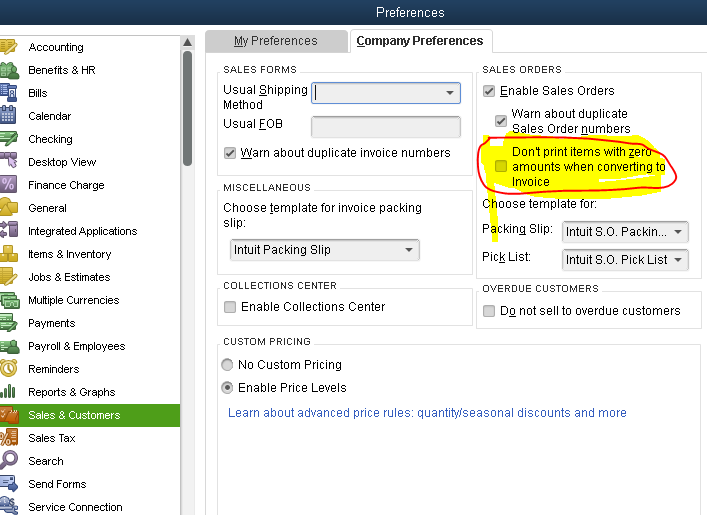Click the Reports & Graphs chart icon
707x515 pixels.
tap(8, 392)
